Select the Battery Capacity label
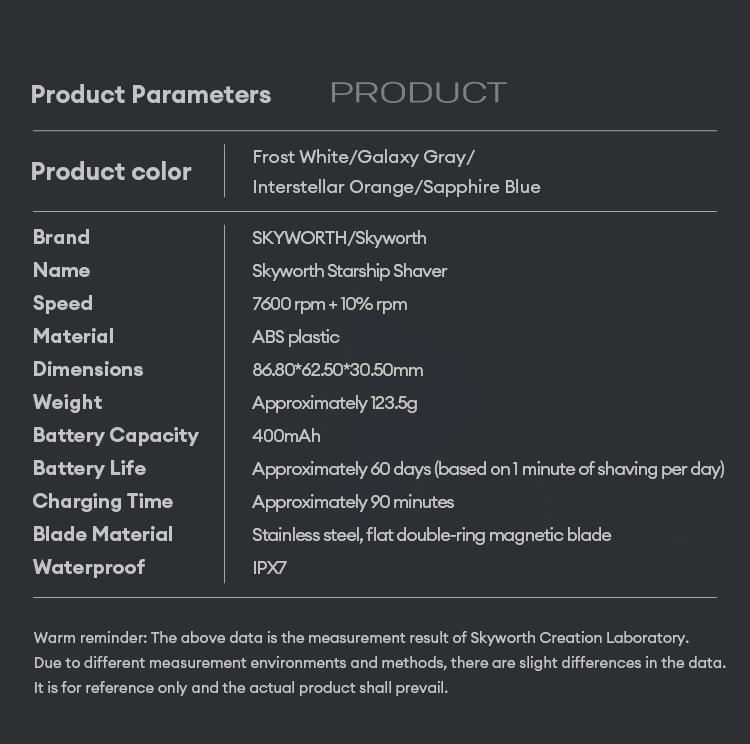Viewport: 750px width, 744px height. (116, 435)
